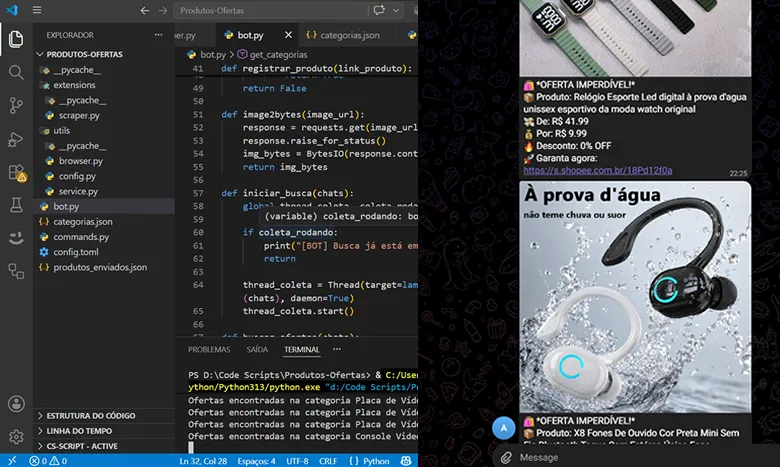This screenshot has width=780, height=467.
Task: Open Source Control view
Action: (16, 105)
